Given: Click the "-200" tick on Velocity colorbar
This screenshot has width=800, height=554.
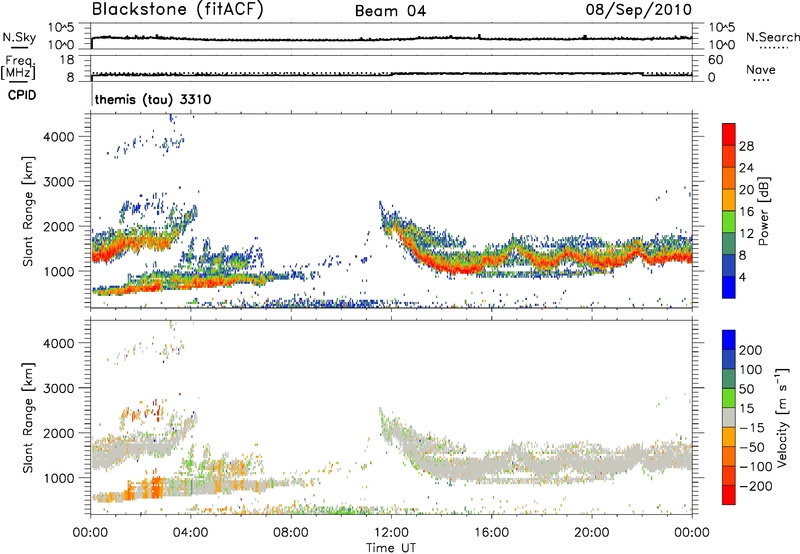Looking at the screenshot, I should (755, 486).
